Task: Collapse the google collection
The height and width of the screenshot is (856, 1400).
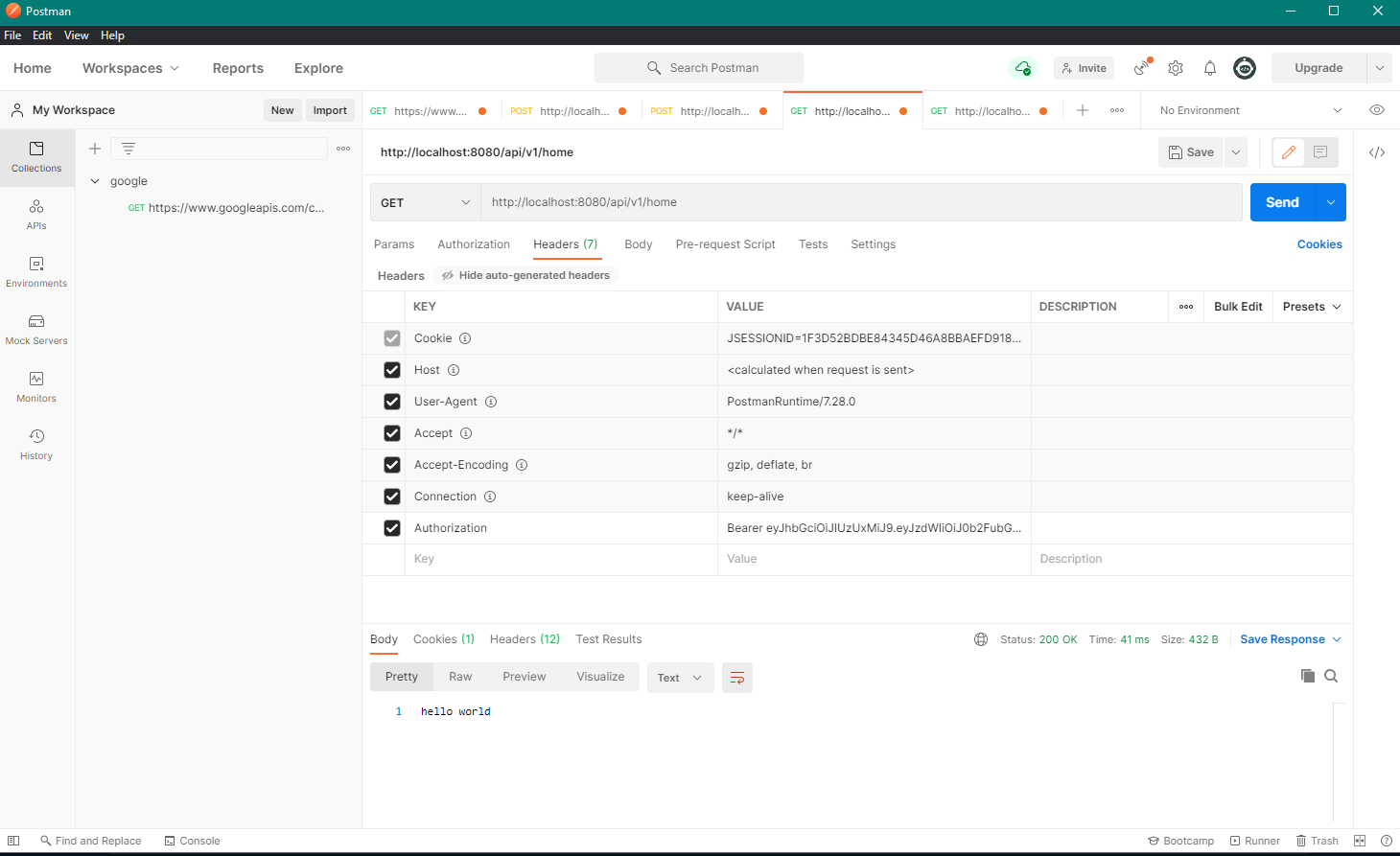Action: point(95,180)
